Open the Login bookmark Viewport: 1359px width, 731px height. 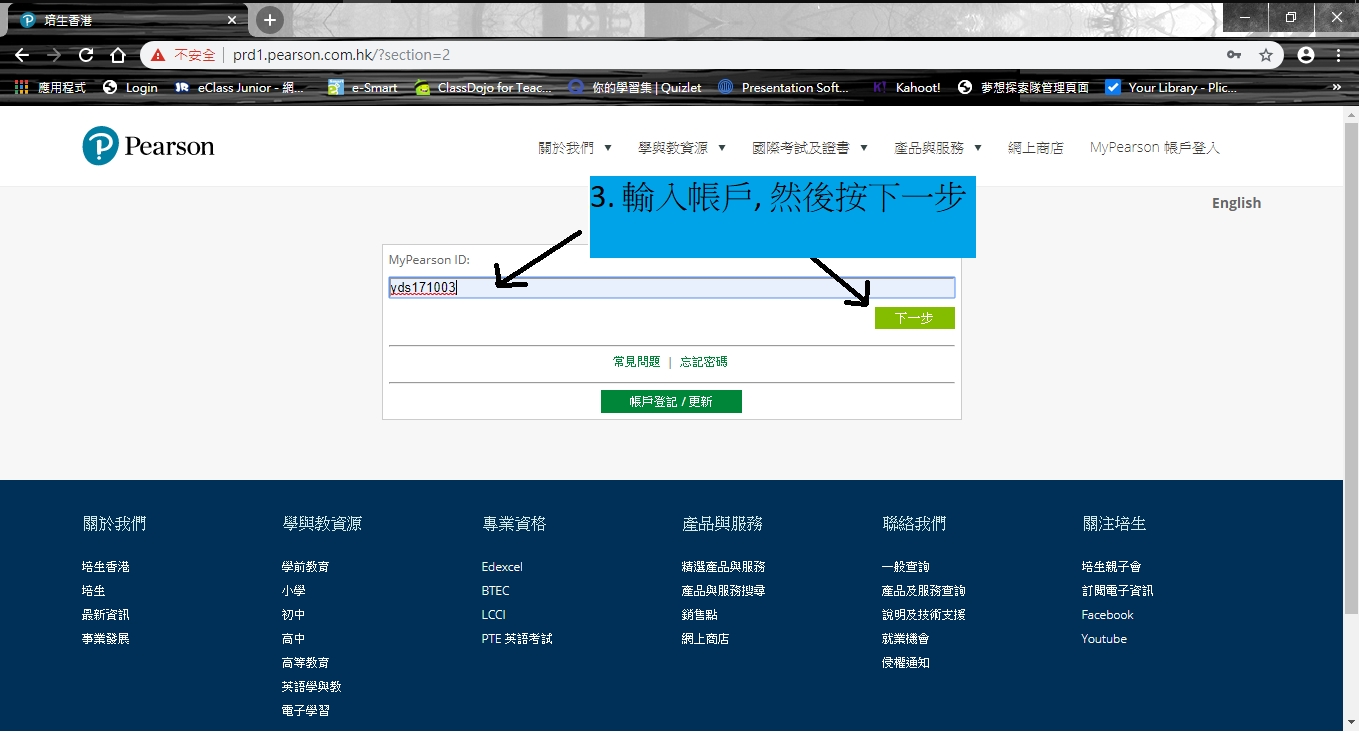point(130,87)
